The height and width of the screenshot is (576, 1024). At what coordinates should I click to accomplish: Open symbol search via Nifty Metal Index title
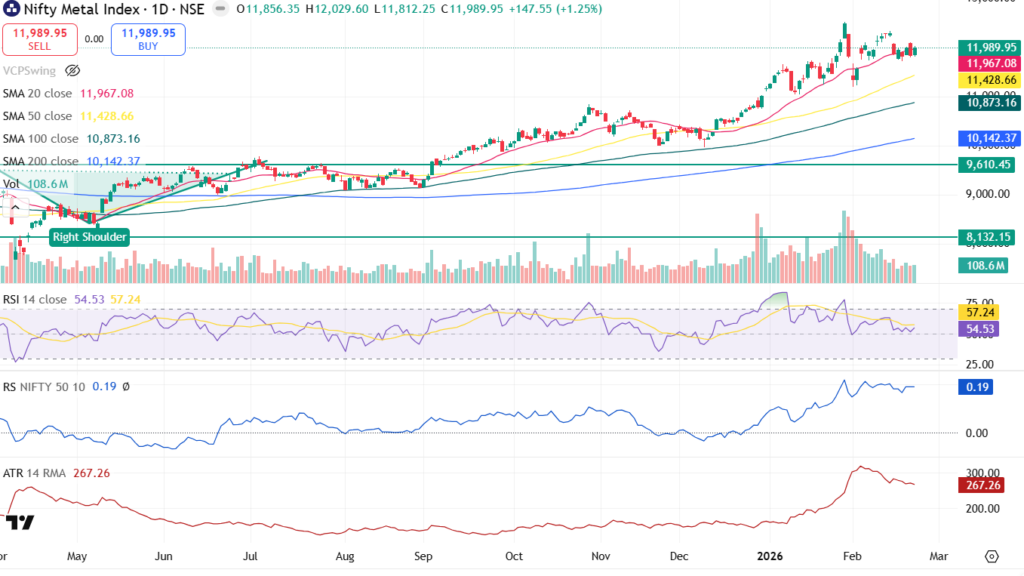[x=82, y=9]
